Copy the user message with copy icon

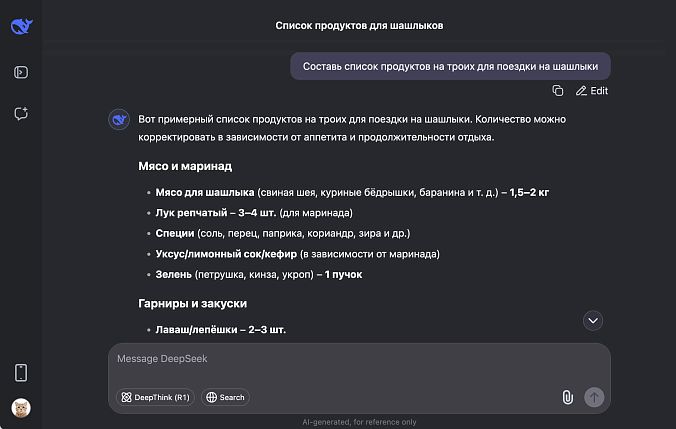pos(557,91)
